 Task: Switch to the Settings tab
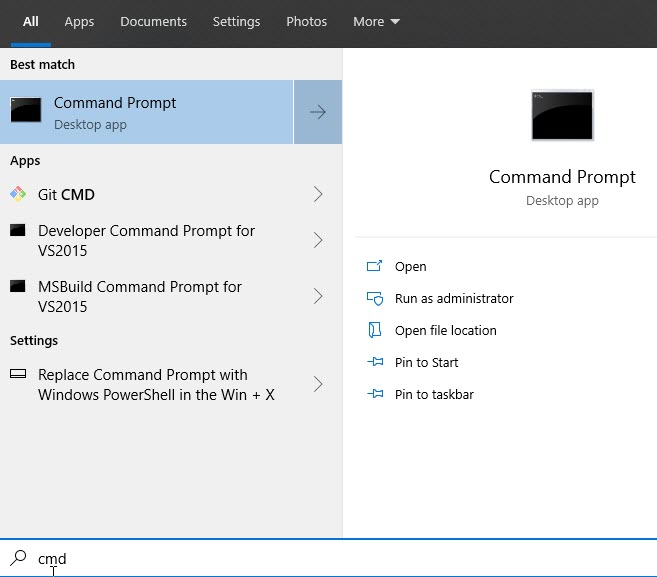point(236,22)
